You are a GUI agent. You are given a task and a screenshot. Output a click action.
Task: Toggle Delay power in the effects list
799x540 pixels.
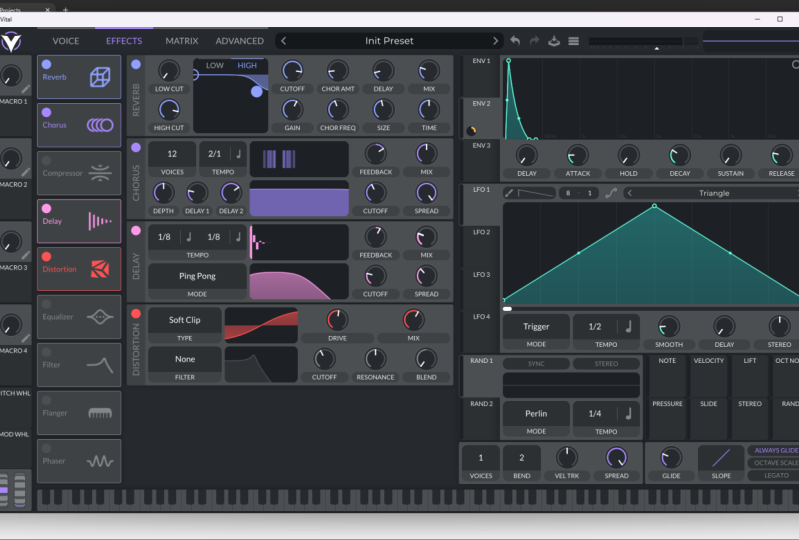46,208
